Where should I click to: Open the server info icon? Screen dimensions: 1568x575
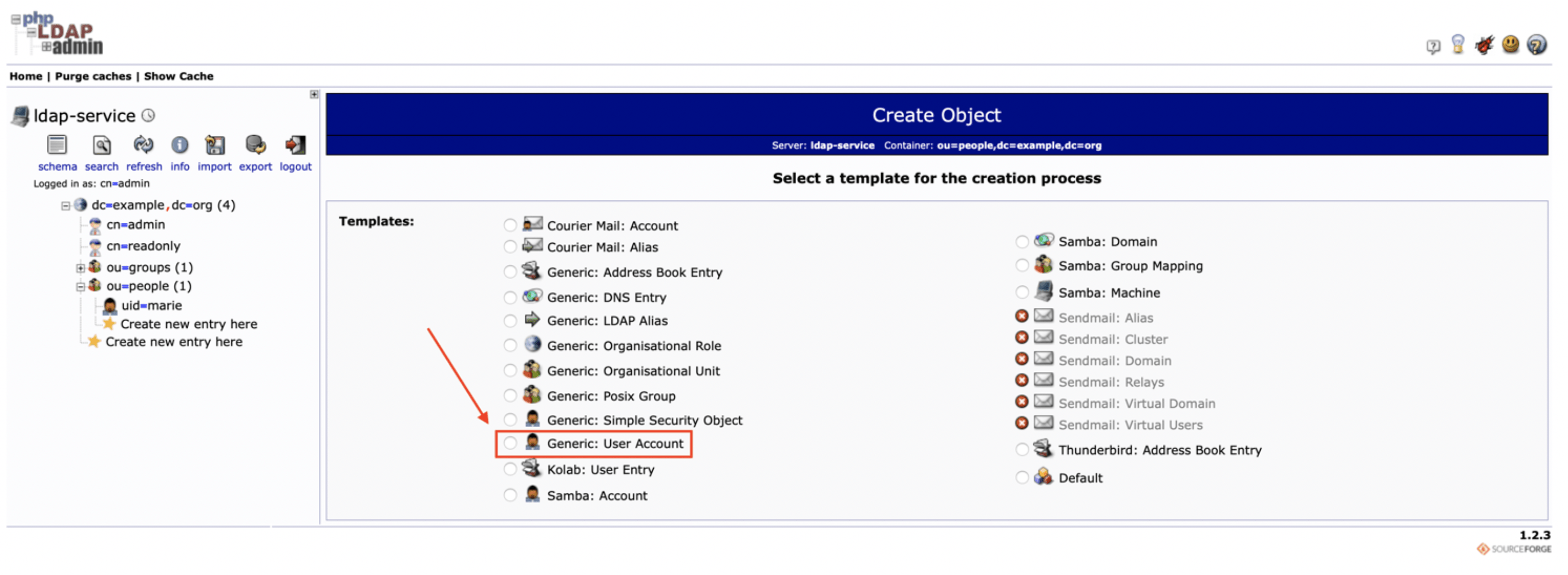coord(179,145)
